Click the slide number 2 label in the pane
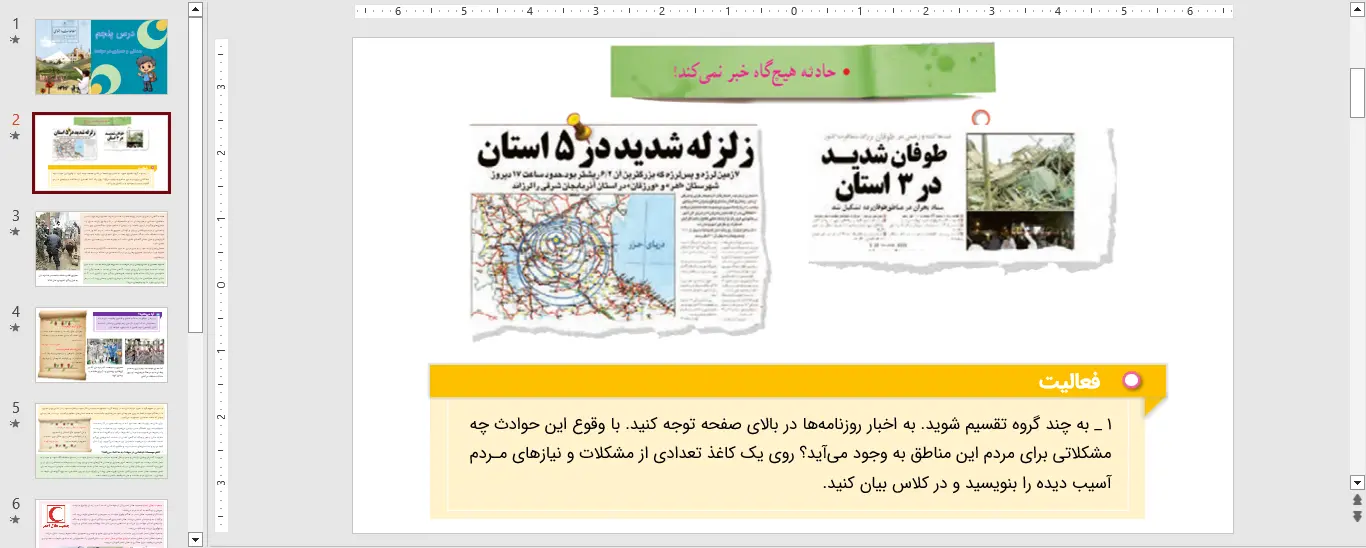The height and width of the screenshot is (548, 1366). (15, 119)
